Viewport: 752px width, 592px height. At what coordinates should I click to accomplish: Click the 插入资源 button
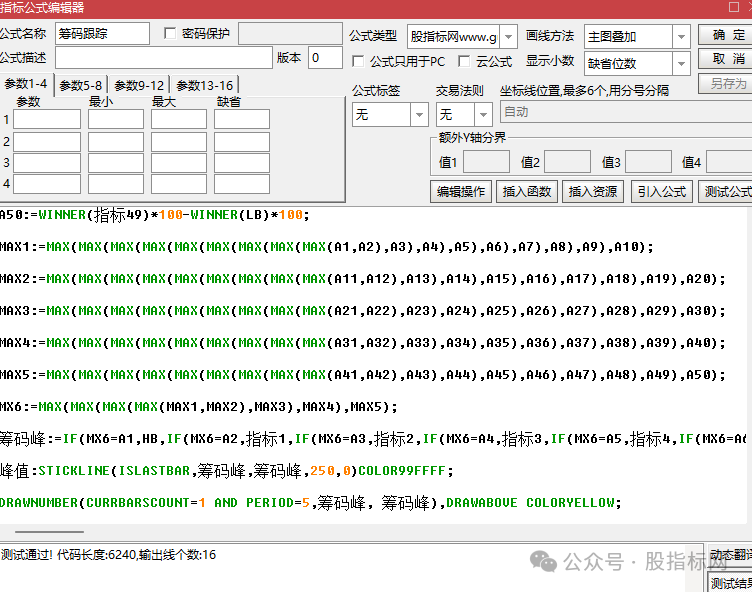click(593, 191)
